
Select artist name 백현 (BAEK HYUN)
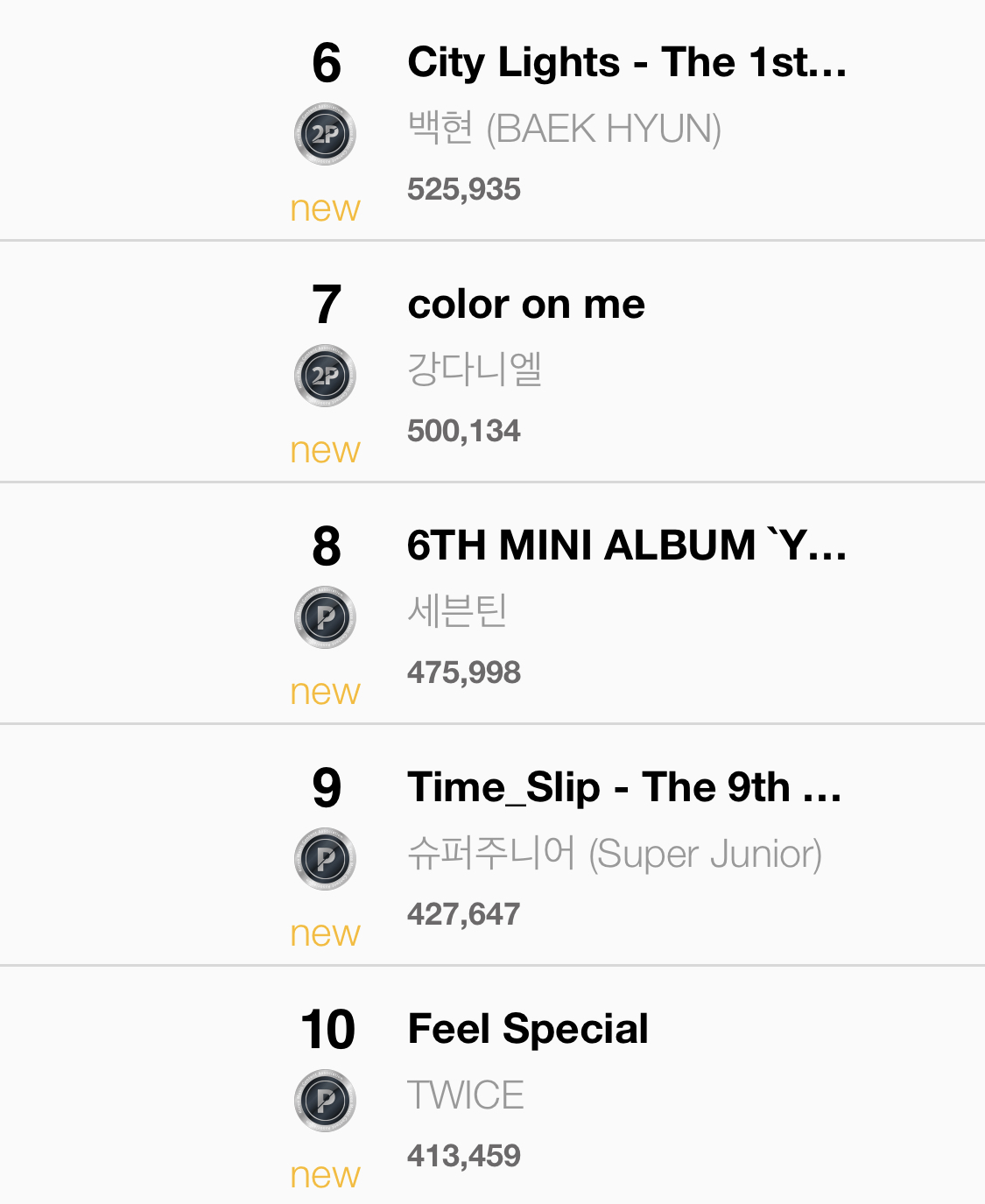pos(564,129)
